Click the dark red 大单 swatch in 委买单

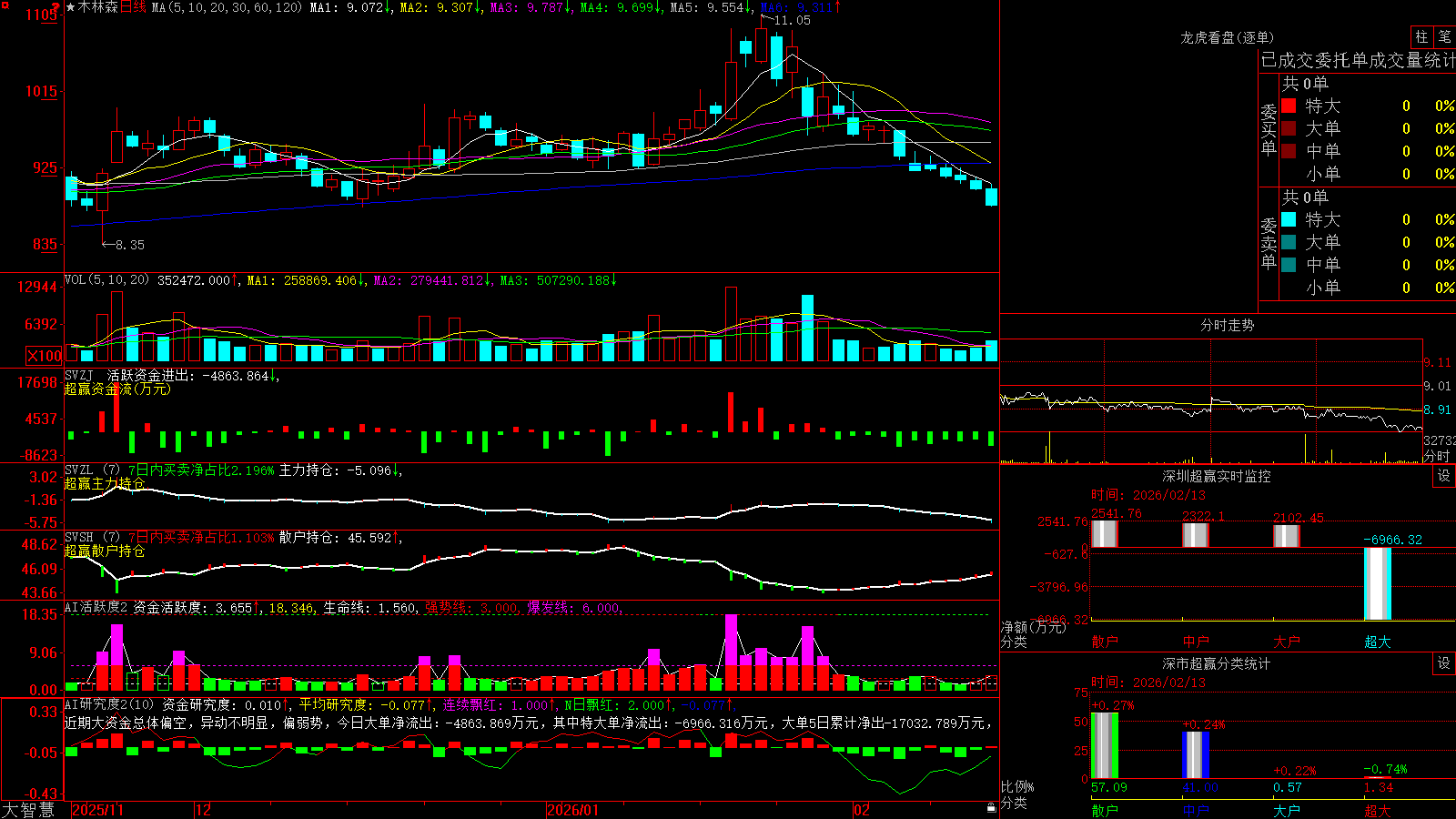1289,128
